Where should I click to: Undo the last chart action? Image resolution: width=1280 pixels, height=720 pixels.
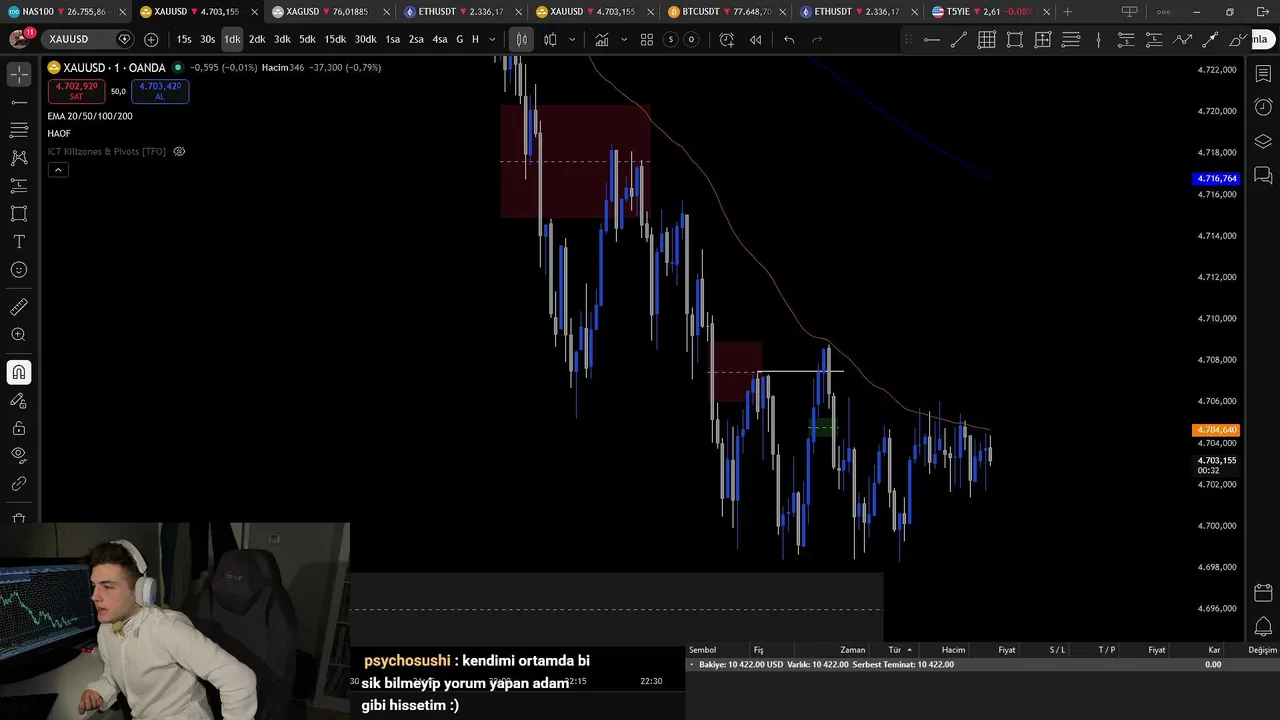click(x=789, y=39)
